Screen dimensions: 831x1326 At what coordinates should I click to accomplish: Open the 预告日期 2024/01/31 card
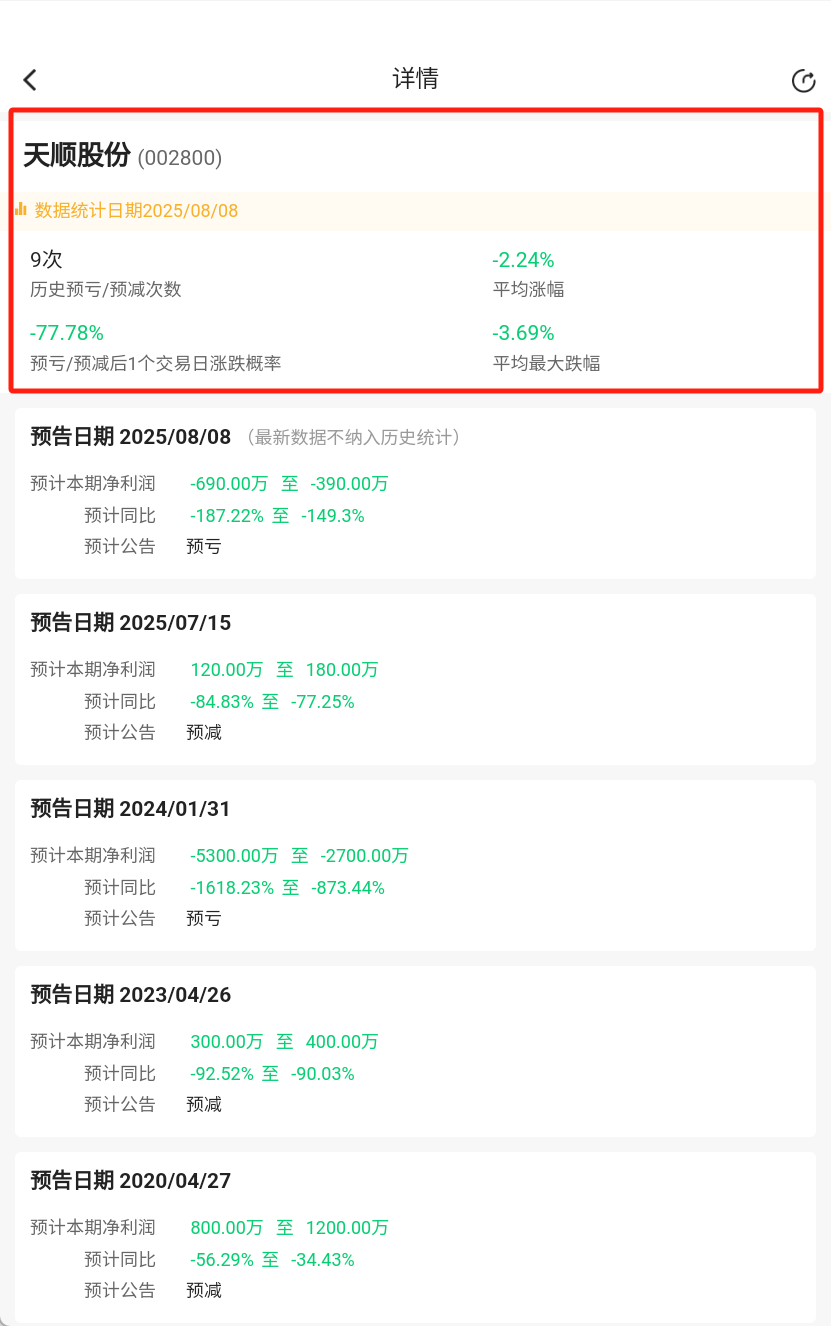click(415, 865)
